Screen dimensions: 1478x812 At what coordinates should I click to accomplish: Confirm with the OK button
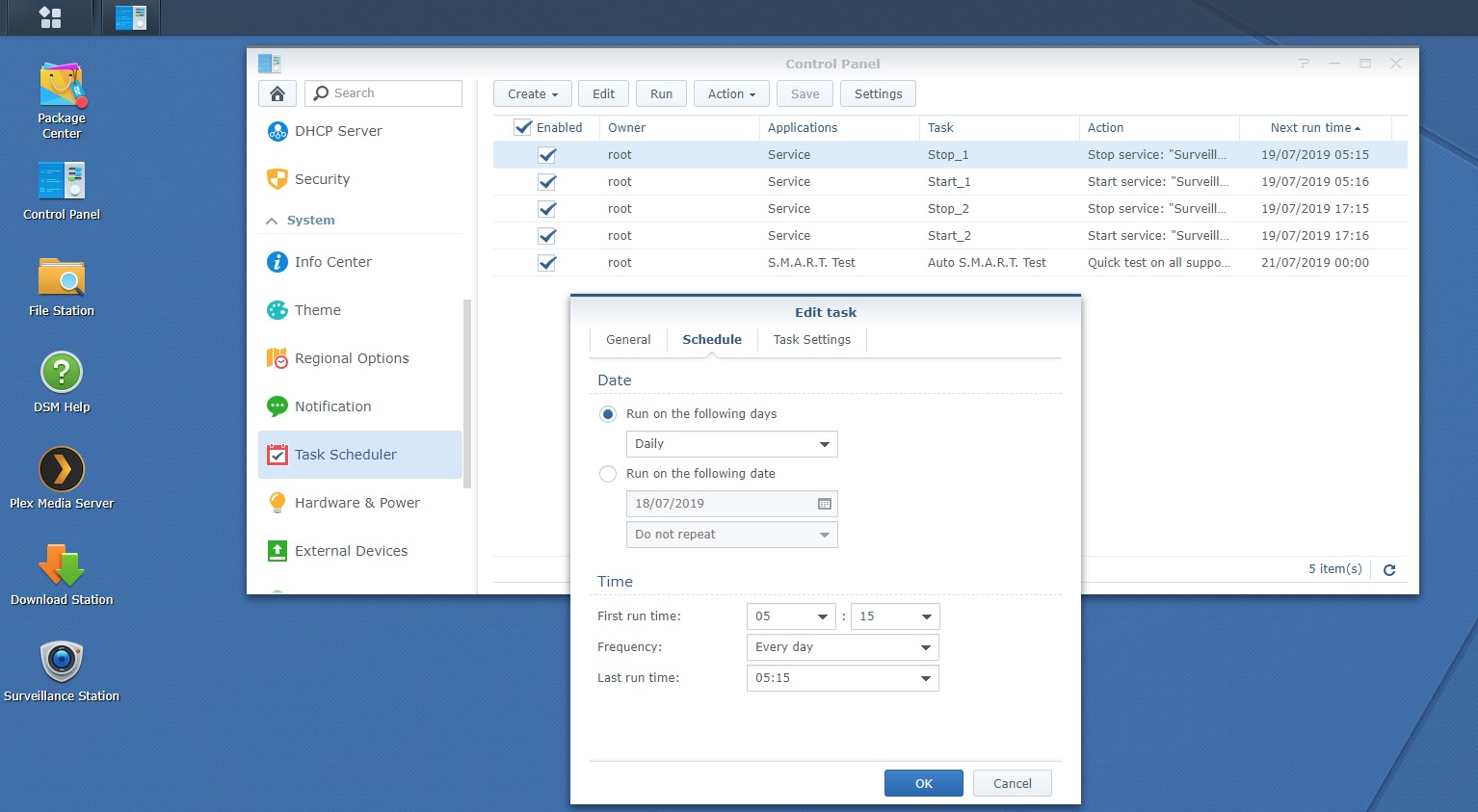pyautogui.click(x=924, y=783)
